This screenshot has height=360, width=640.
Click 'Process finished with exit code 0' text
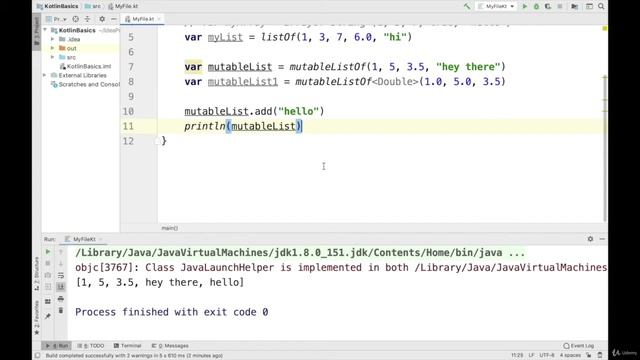[171, 312]
